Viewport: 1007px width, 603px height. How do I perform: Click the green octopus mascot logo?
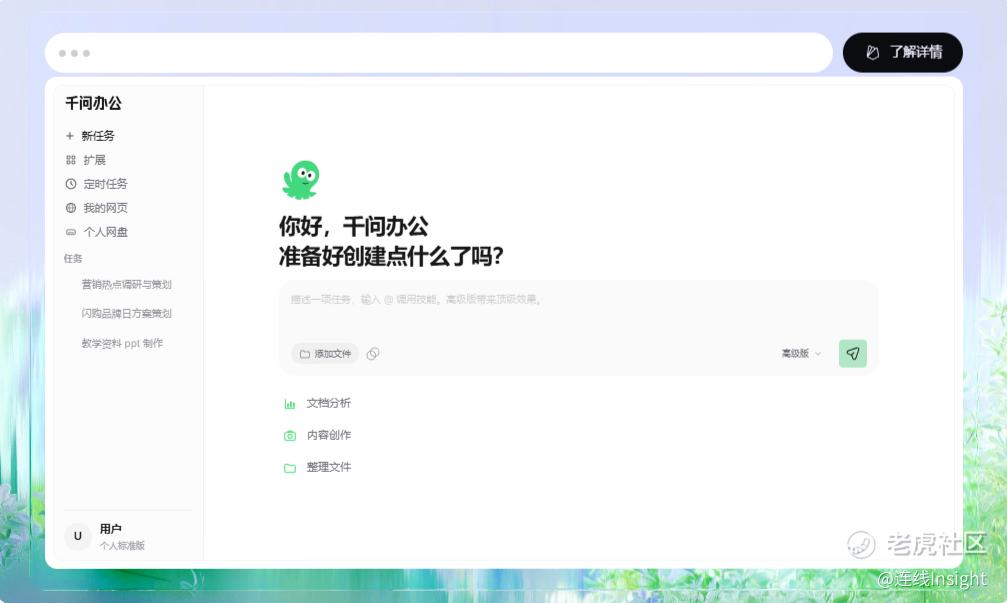[301, 180]
